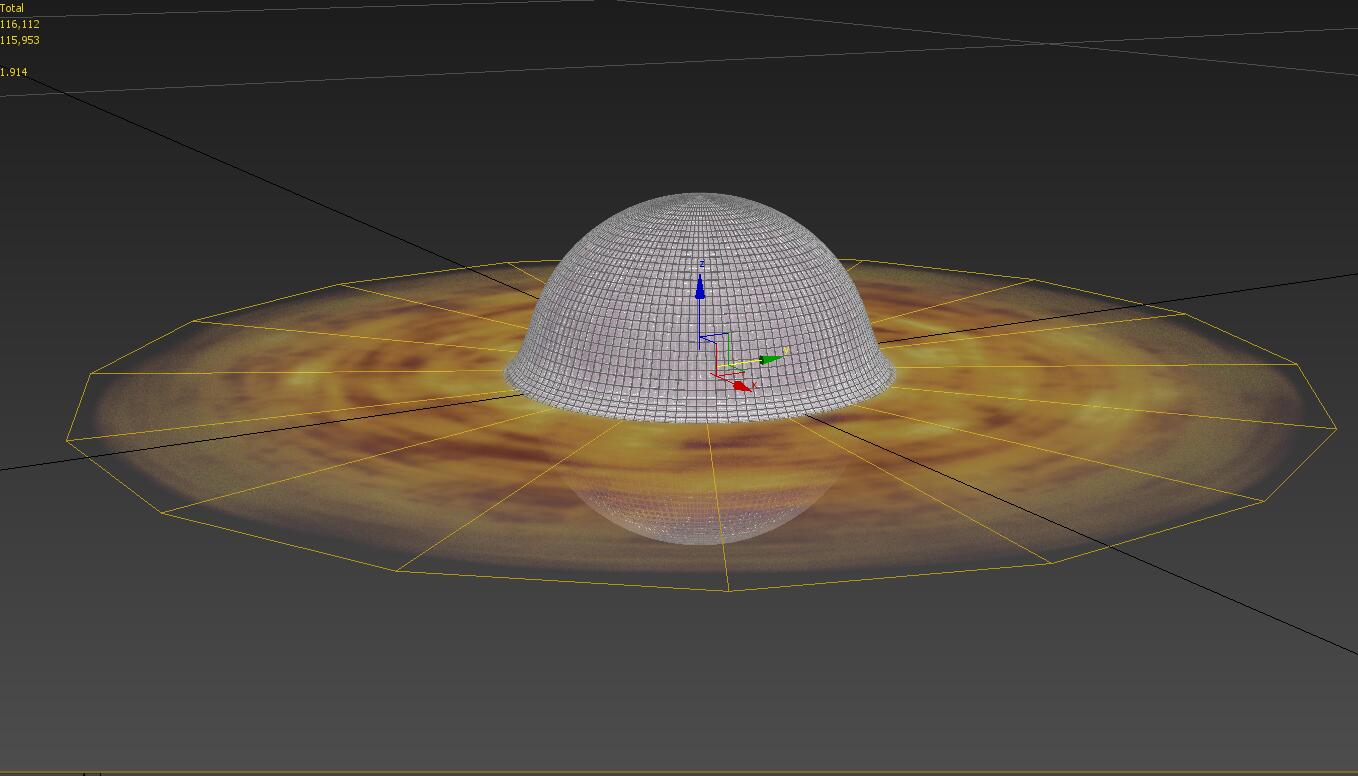Click the front bottom vertex of the yellow disc wireframe
The width and height of the screenshot is (1358, 776).
click(729, 590)
